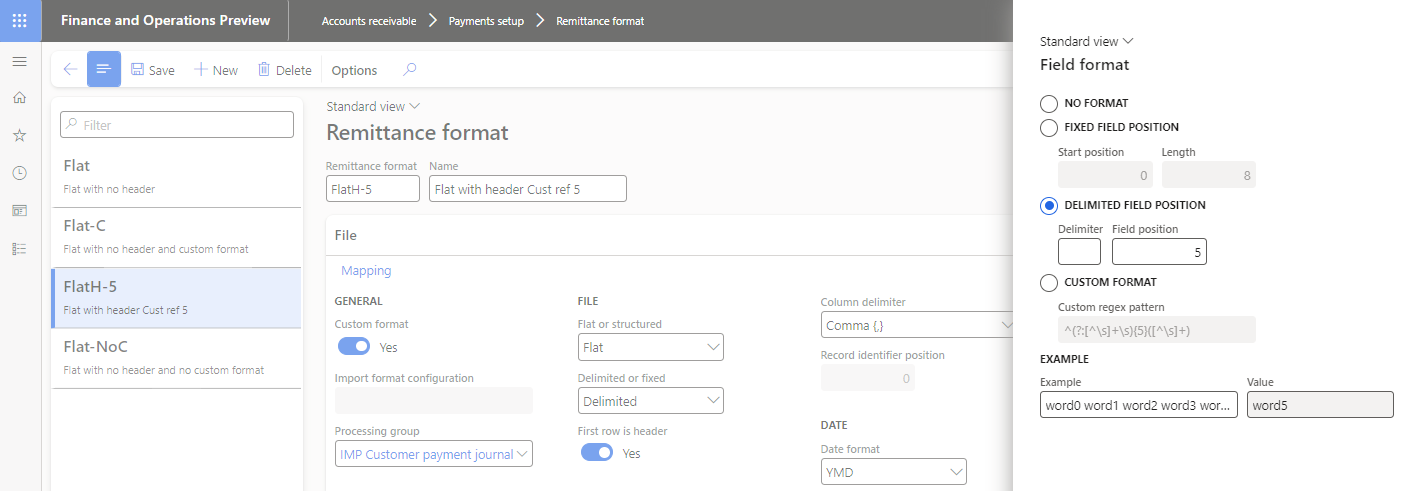Open the Date format dropdown
Screen dimensions: 1402x491
coord(893,471)
